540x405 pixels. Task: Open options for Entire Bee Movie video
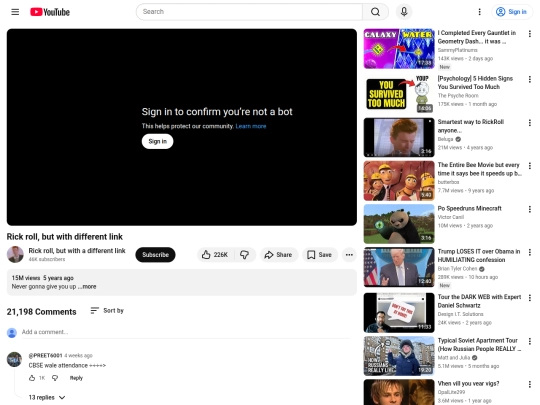click(530, 166)
